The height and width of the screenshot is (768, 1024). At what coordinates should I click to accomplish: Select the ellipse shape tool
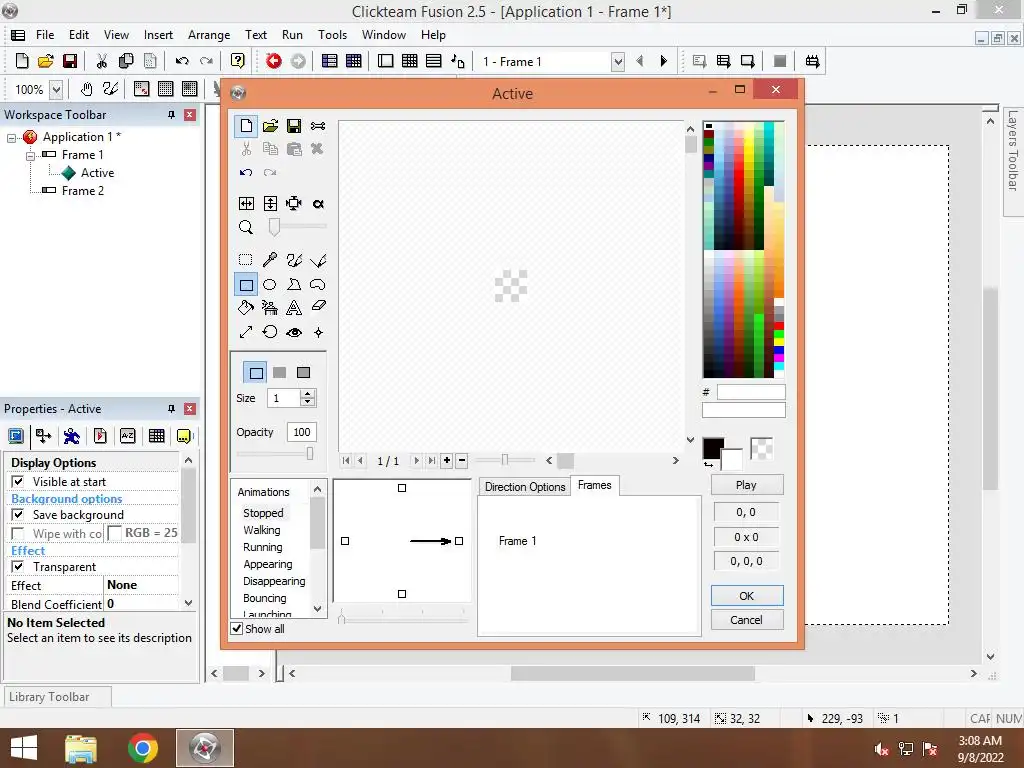270,284
